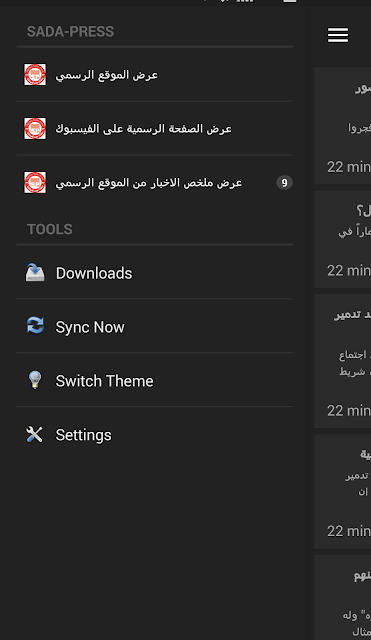Click the SADA-PRESS section header
Screen dimensions: 371x640
[x=70, y=31]
